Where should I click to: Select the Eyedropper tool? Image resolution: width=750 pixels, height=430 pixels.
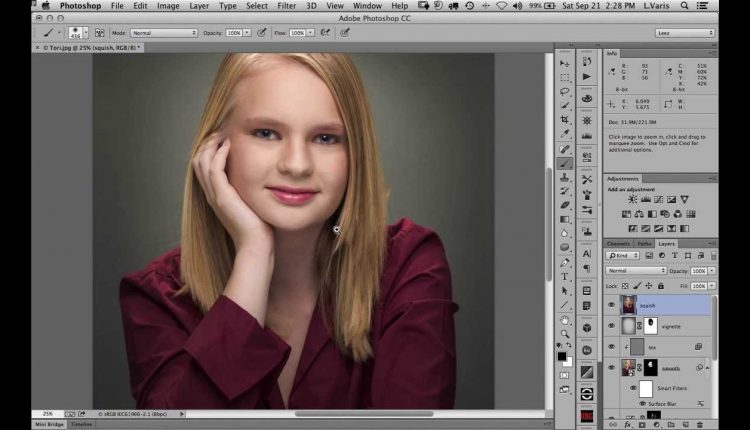point(565,133)
